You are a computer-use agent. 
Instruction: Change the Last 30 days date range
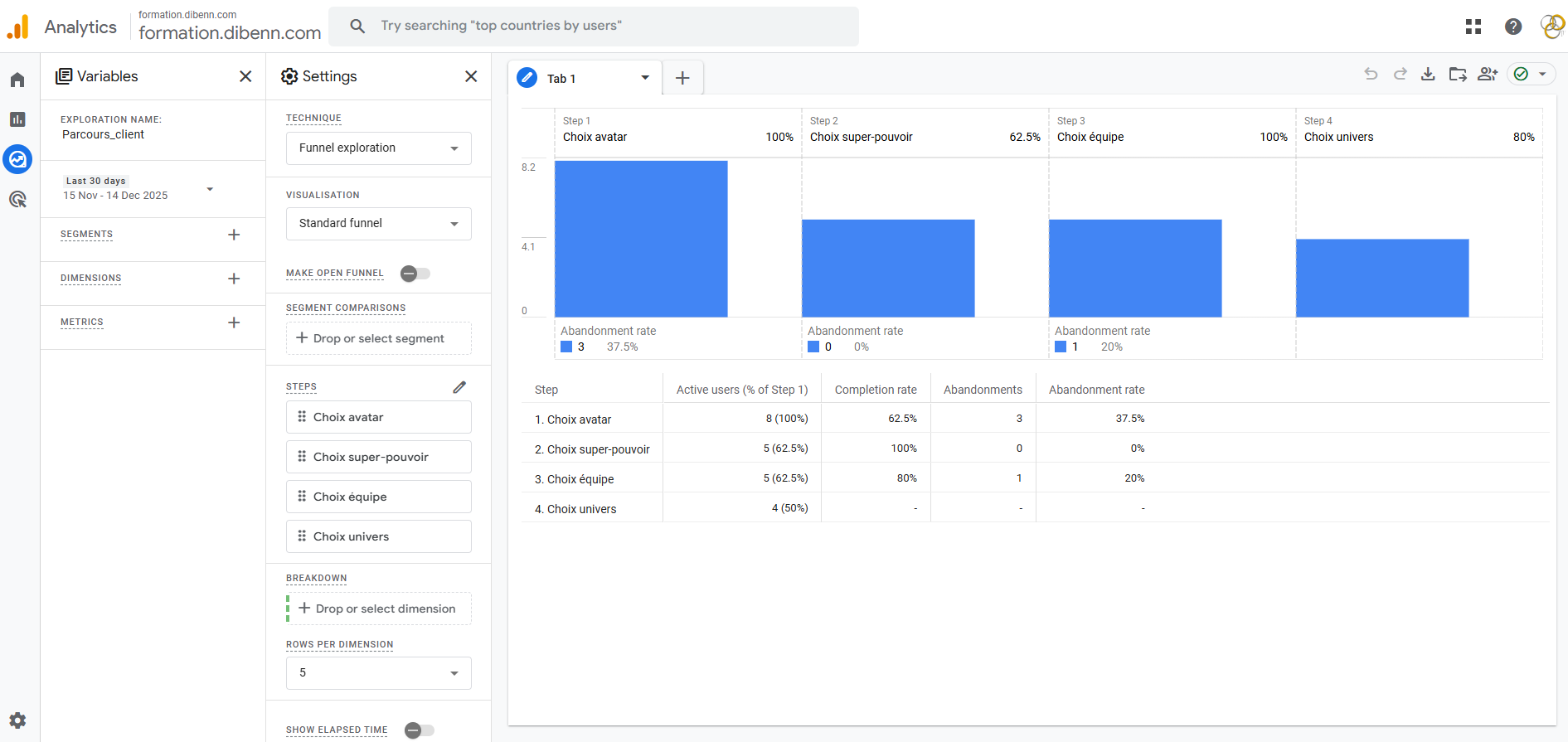click(138, 189)
